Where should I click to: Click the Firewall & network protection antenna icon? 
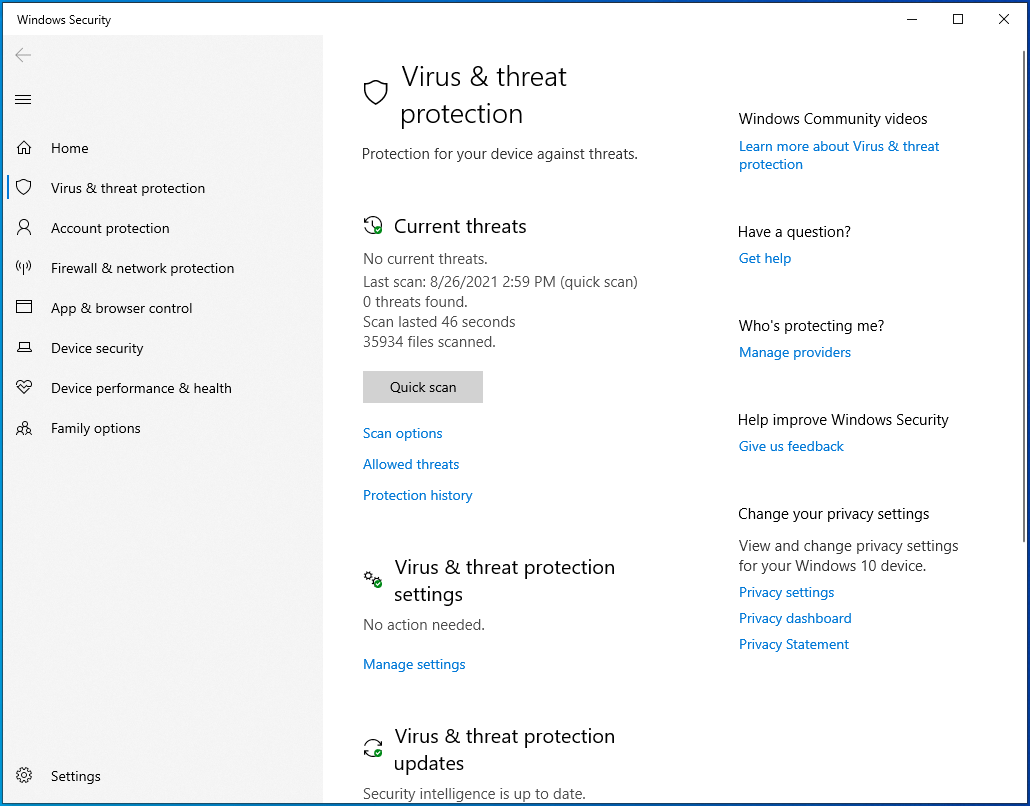tap(24, 268)
